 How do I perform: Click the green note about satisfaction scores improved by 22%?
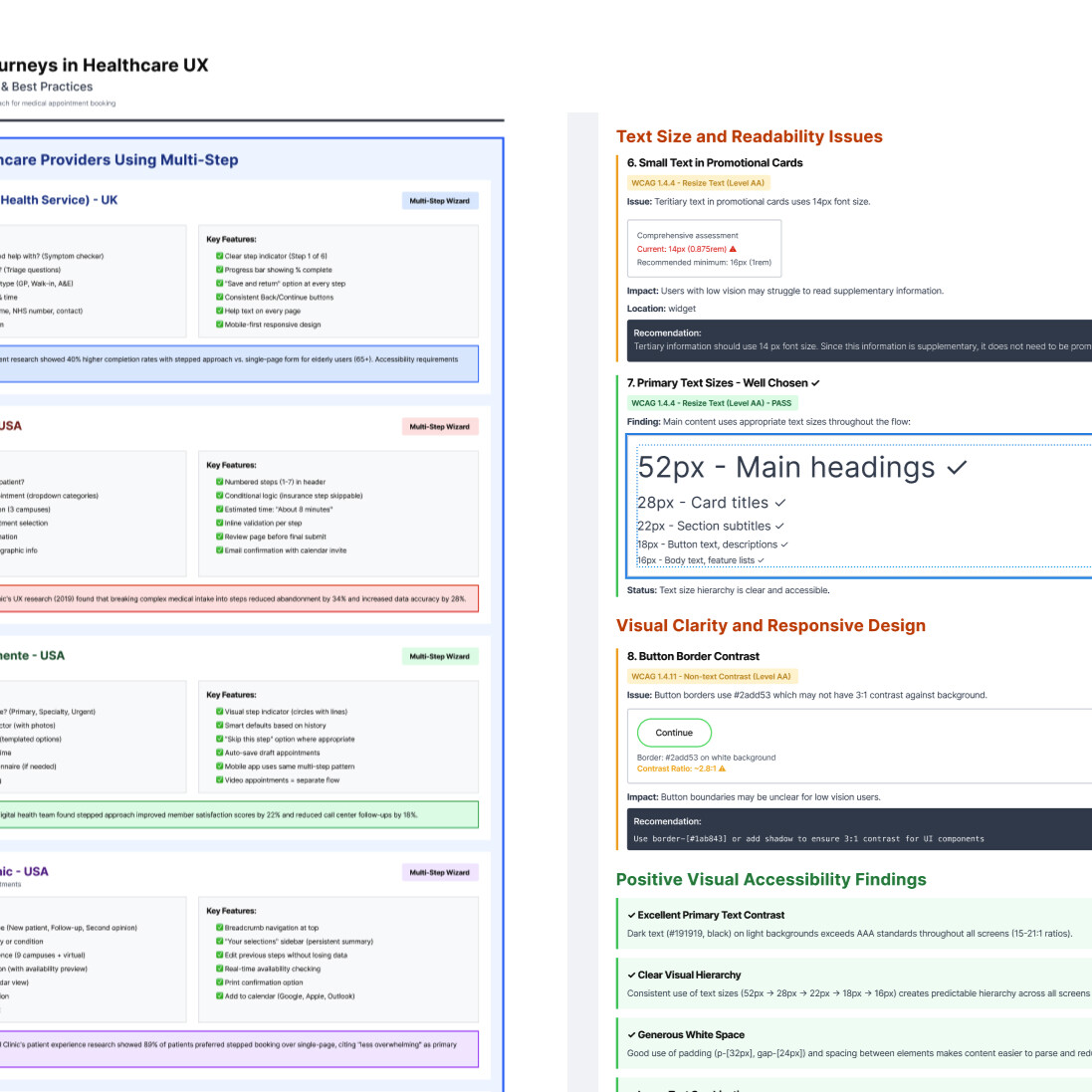pos(239,815)
